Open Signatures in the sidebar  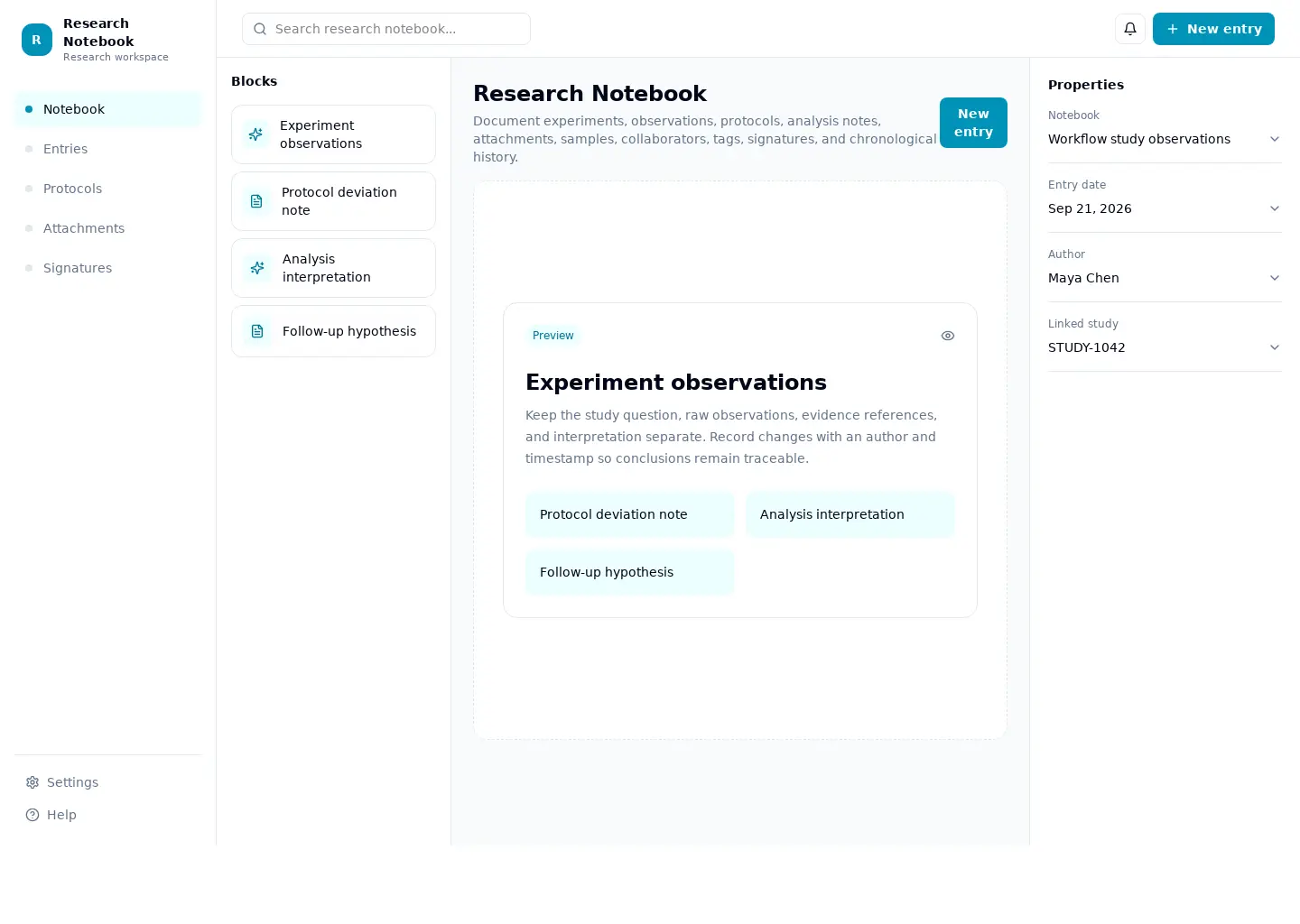tap(108, 268)
